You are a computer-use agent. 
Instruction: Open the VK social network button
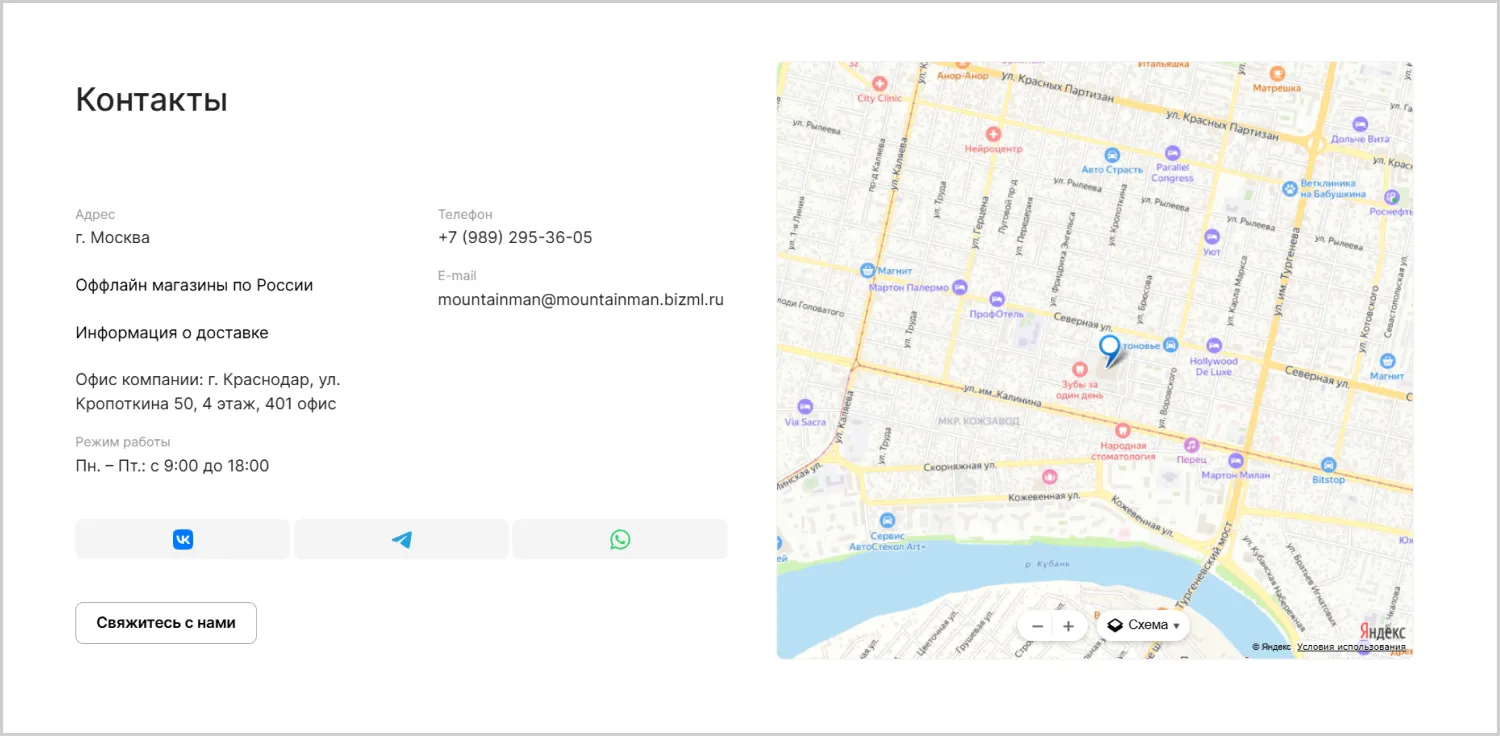(x=183, y=539)
